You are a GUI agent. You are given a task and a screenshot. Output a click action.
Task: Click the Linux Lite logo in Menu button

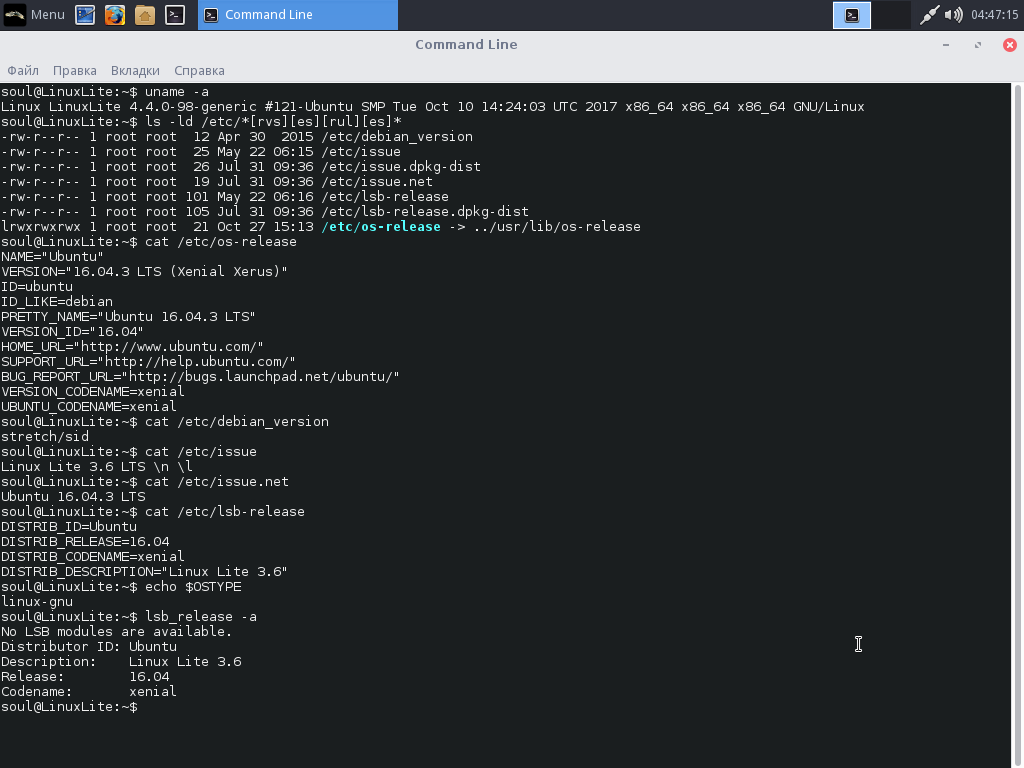click(14, 14)
